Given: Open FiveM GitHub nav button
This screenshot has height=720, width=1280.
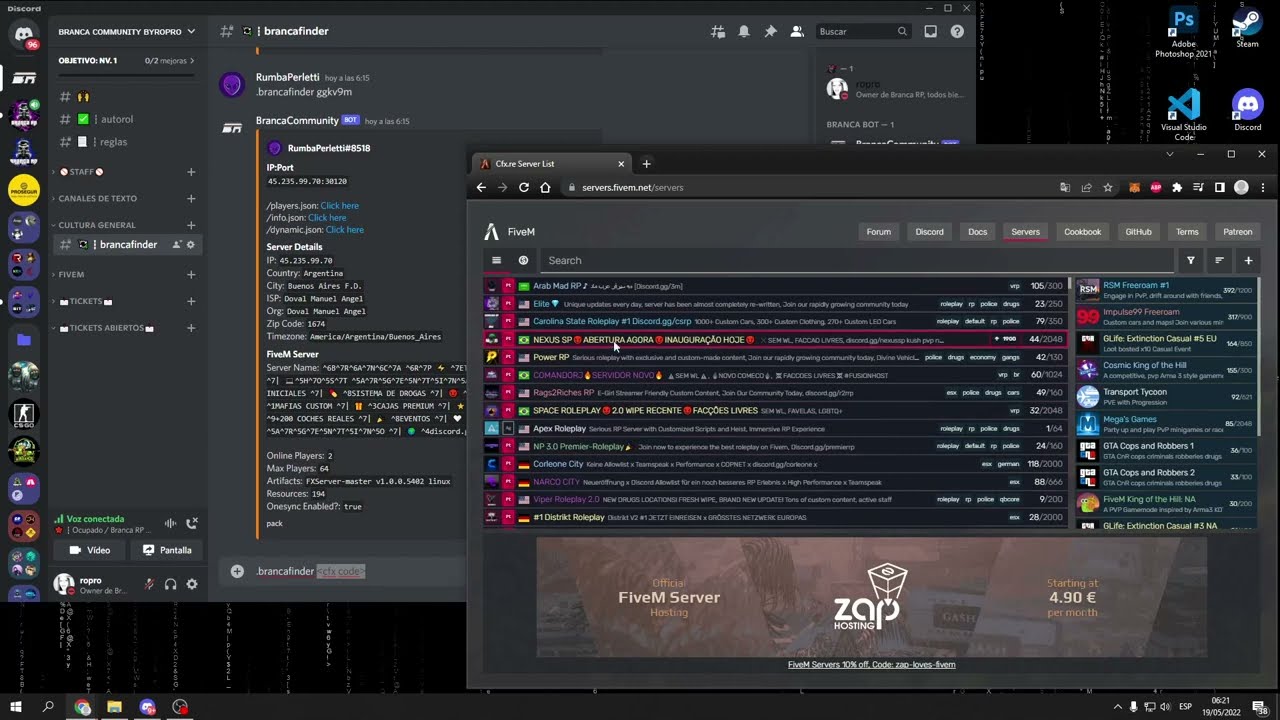Looking at the screenshot, I should [1138, 232].
